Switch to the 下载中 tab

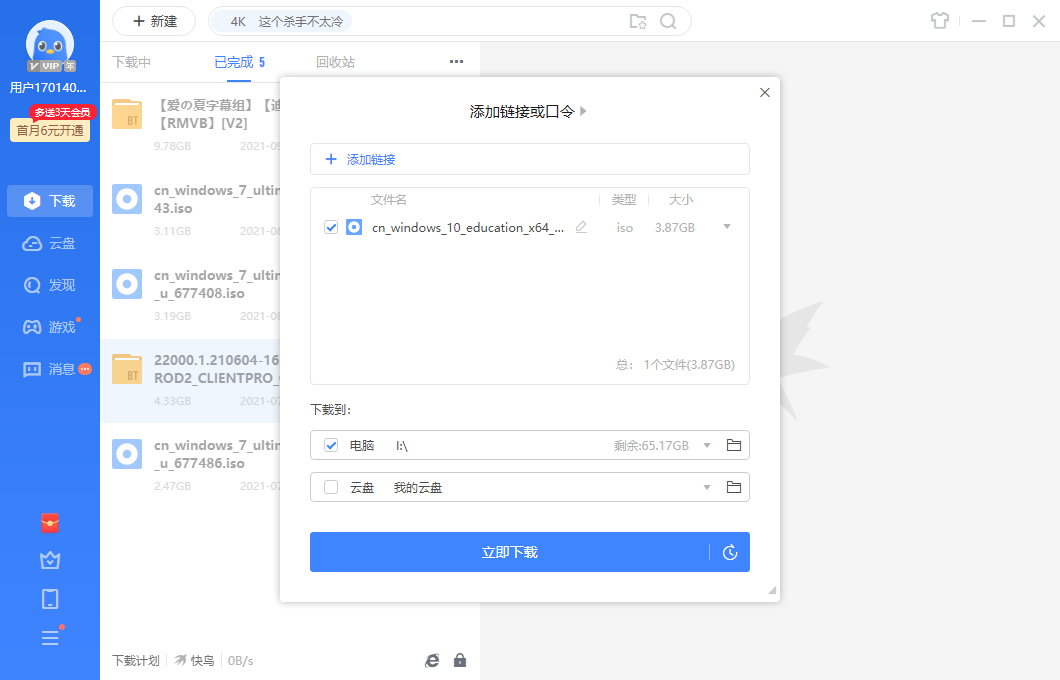[x=131, y=61]
